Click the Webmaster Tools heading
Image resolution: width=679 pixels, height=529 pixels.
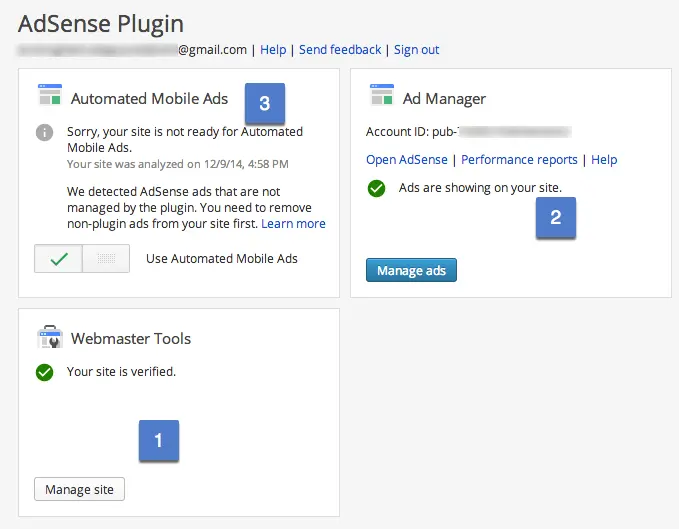[131, 339]
